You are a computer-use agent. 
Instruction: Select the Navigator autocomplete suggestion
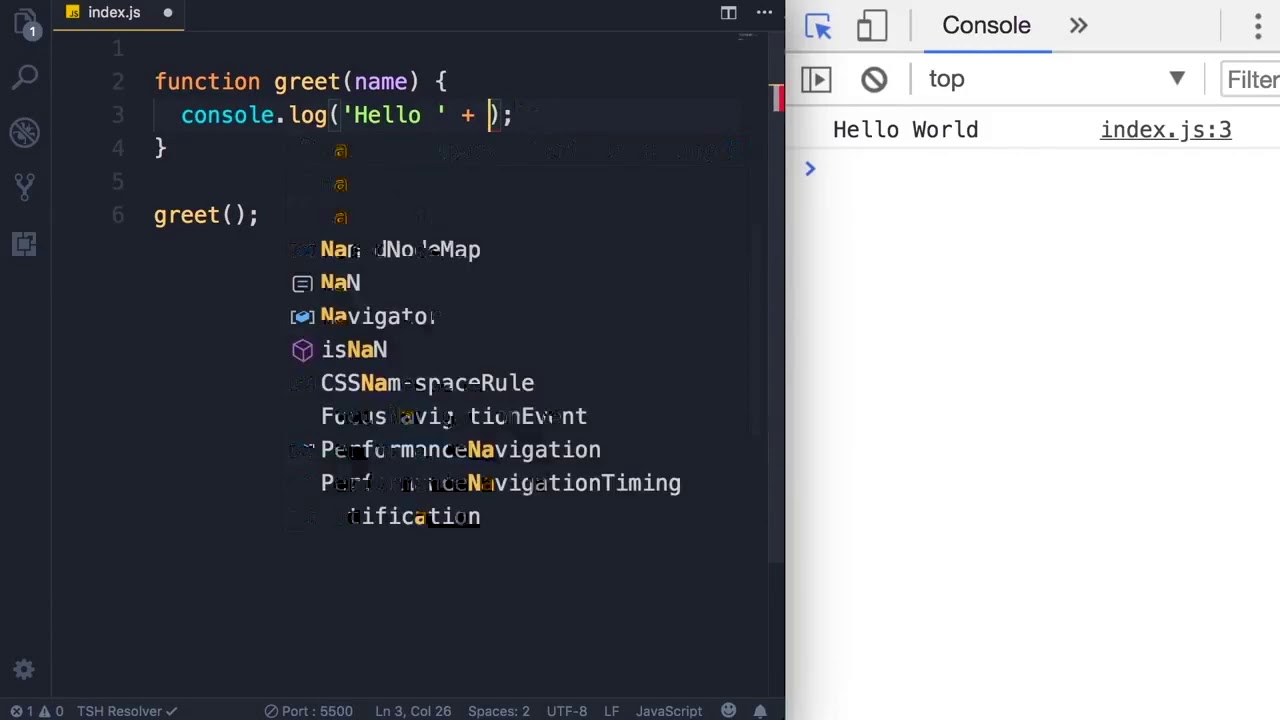377,317
